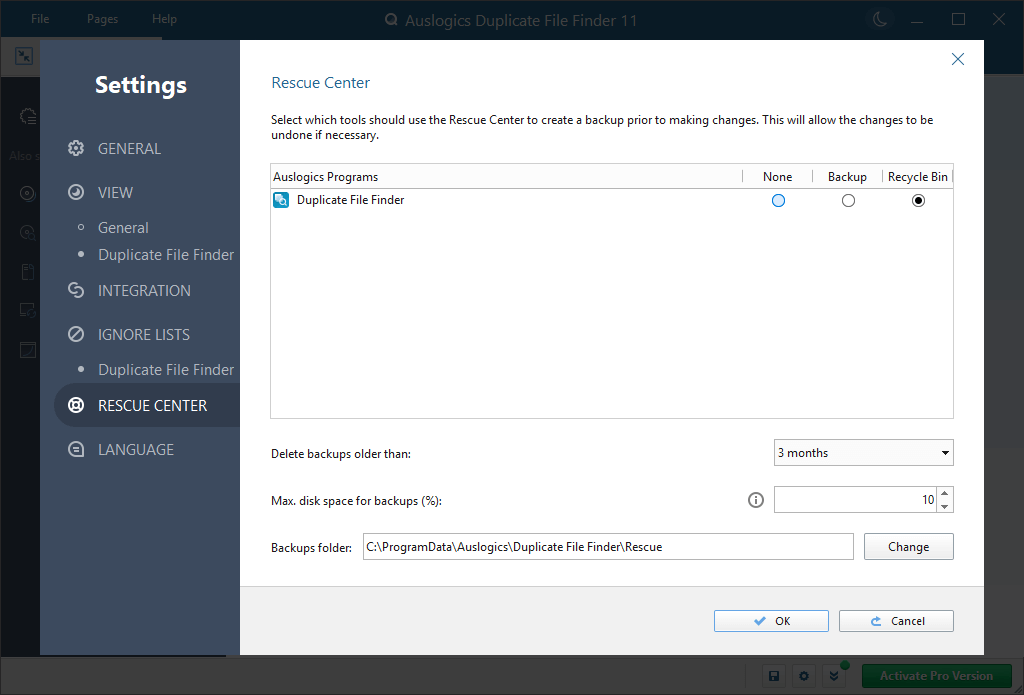Click the IGNORE LISTS prohibited icon
Image resolution: width=1024 pixels, height=695 pixels.
76,334
